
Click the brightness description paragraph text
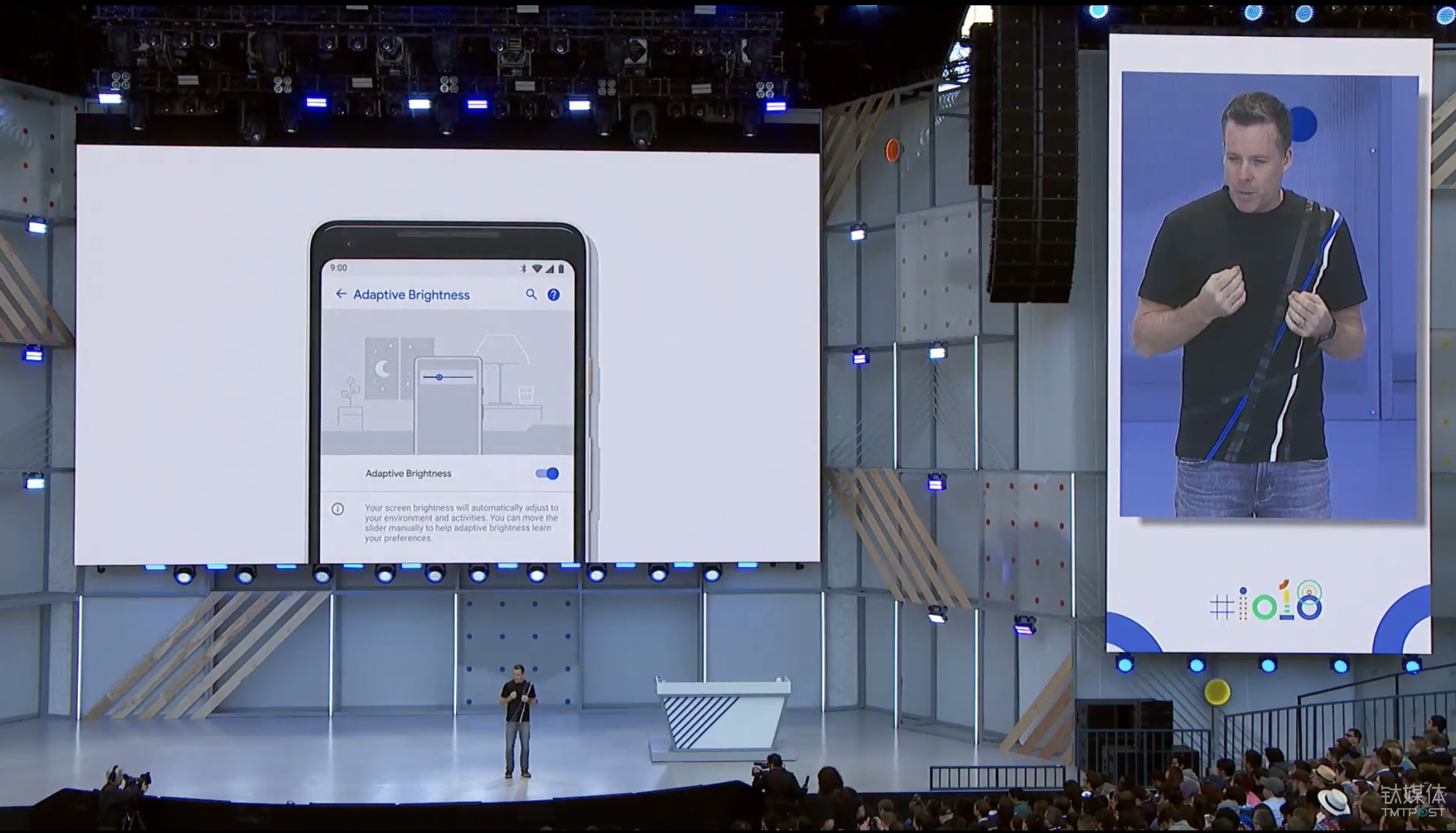pyautogui.click(x=461, y=523)
